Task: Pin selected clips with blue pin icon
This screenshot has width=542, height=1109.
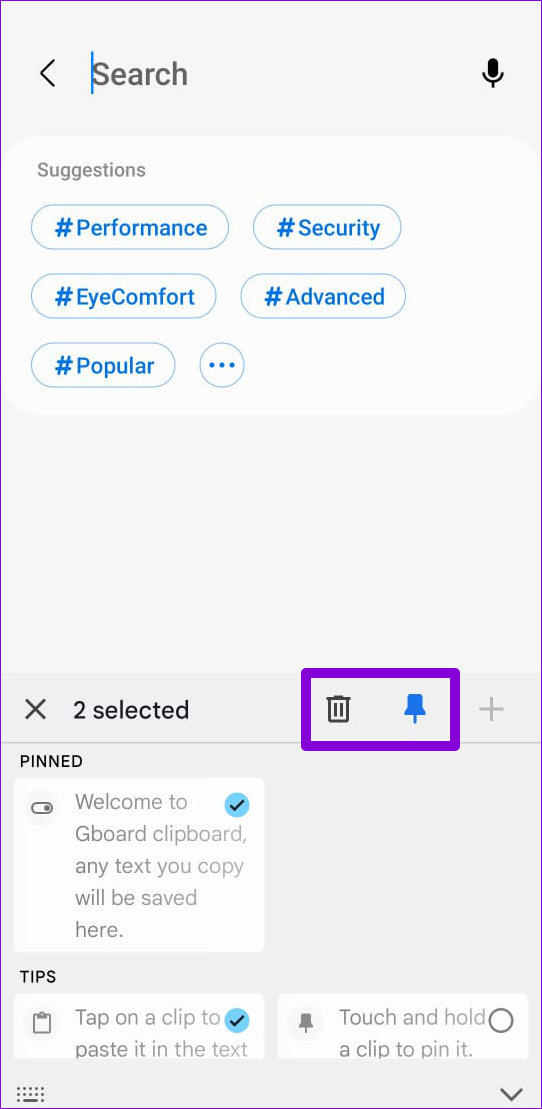Action: click(x=415, y=709)
